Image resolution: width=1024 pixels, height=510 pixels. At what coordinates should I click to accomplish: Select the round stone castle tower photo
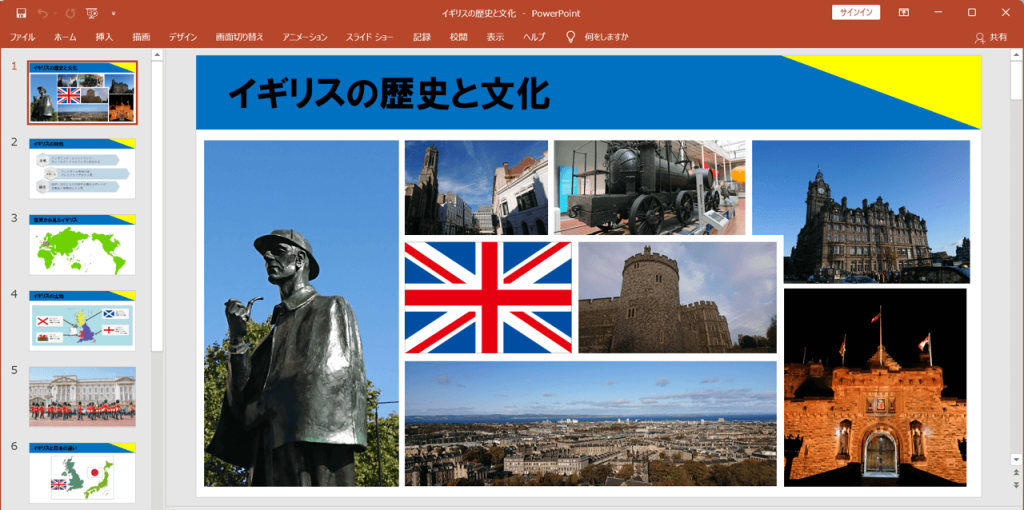coord(677,298)
